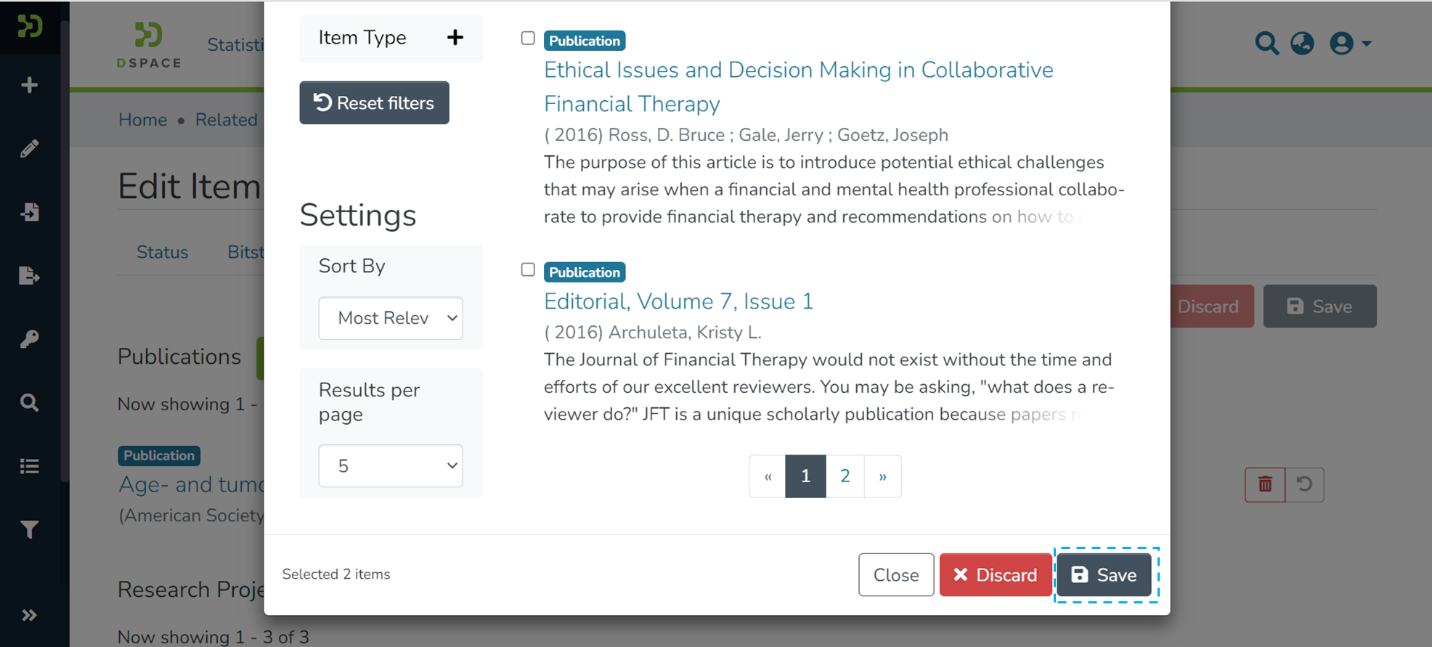Click the red trash delete icon
The image size is (1432, 647).
(1265, 485)
